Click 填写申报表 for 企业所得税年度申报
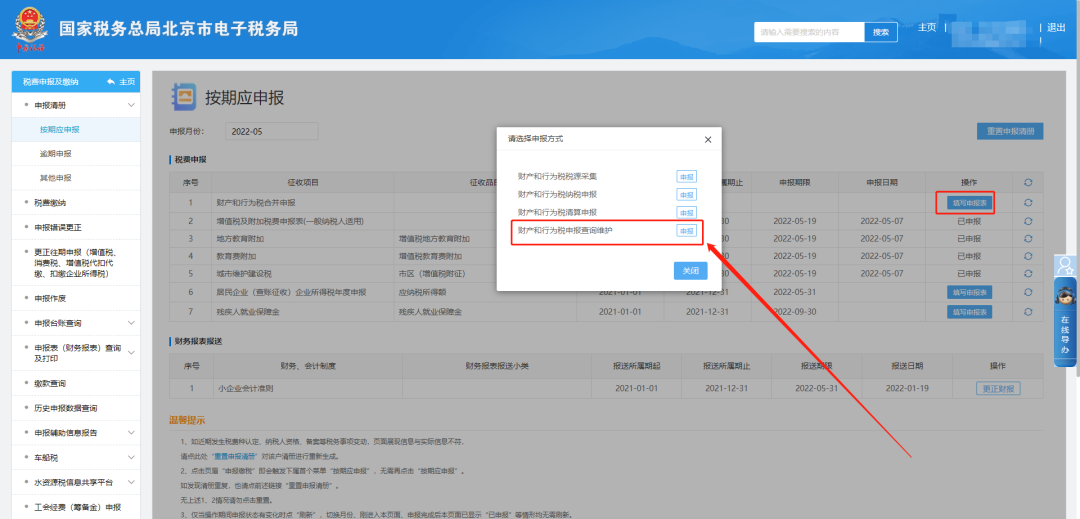The width and height of the screenshot is (1080, 519). pyautogui.click(x=969, y=292)
